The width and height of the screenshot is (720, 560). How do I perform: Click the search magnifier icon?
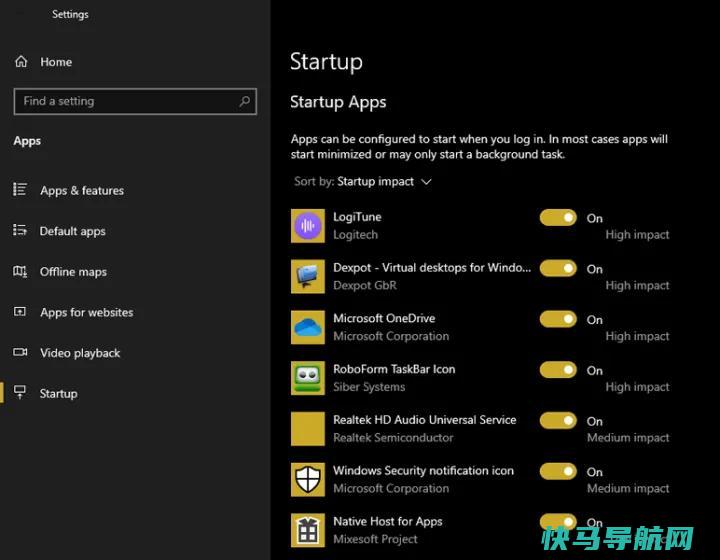point(245,101)
